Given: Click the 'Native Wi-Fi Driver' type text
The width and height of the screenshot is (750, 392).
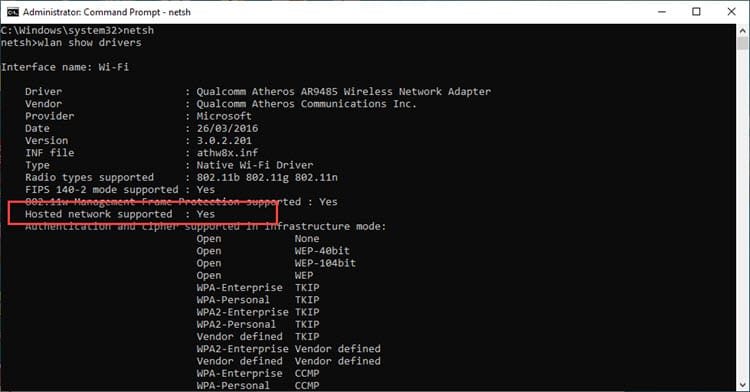Looking at the screenshot, I should point(255,165).
